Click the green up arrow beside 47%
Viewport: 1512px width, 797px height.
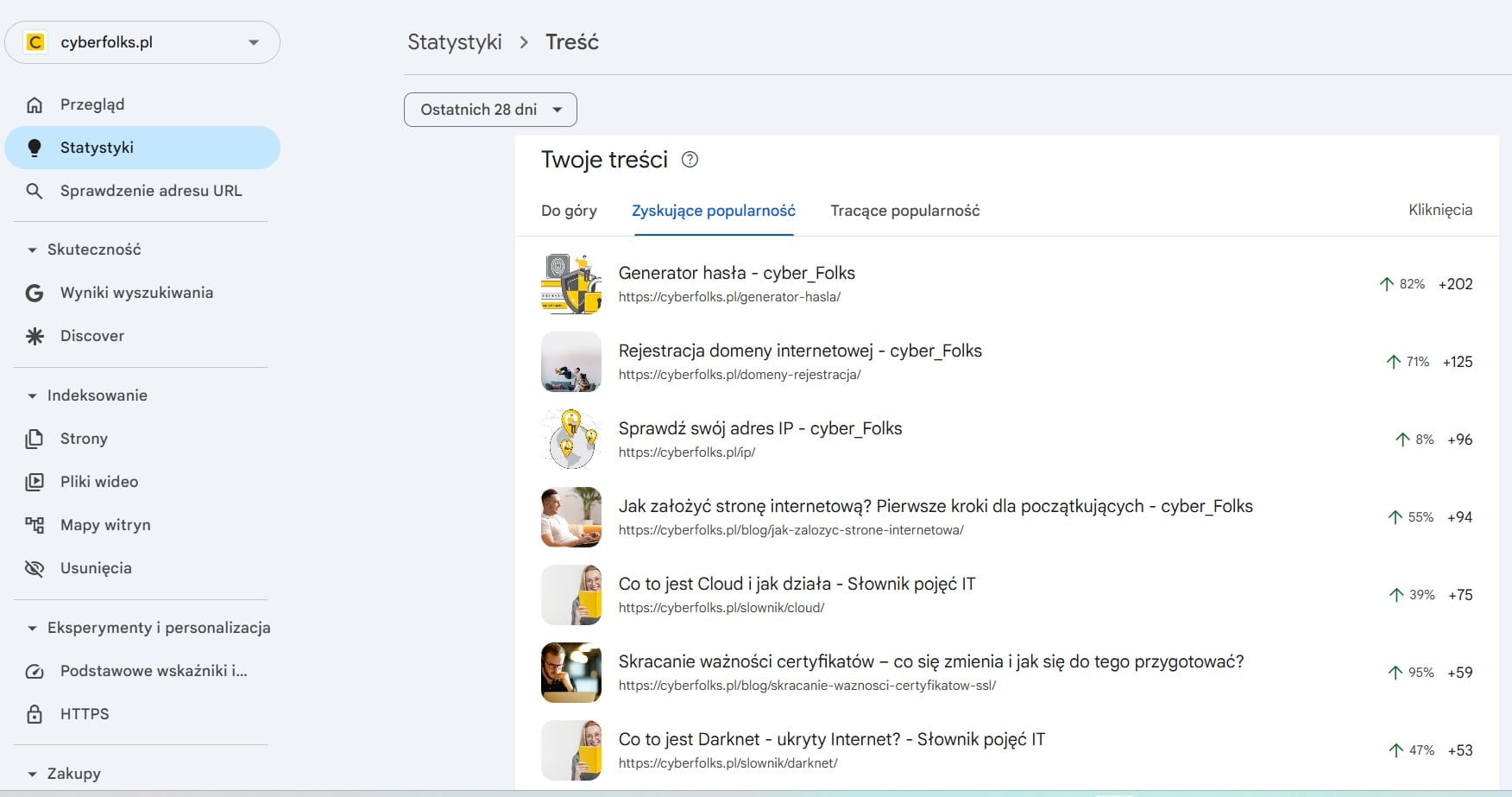(x=1396, y=750)
